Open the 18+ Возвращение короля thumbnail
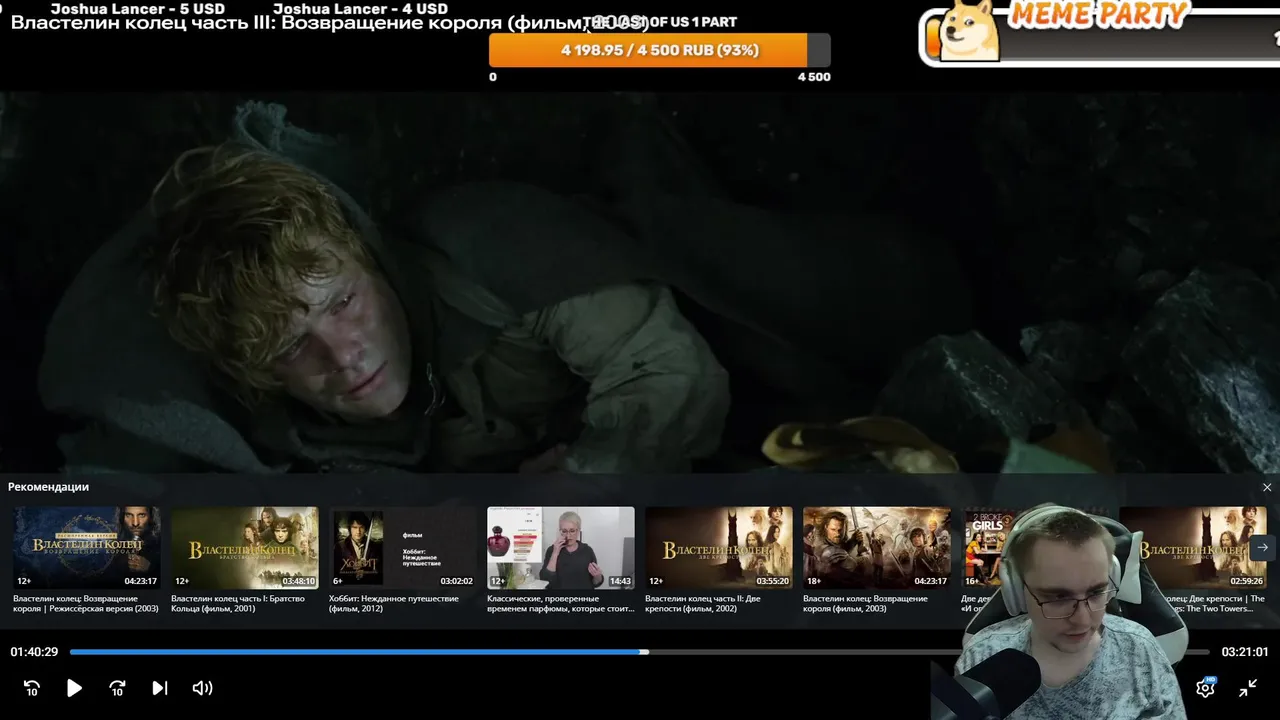 pos(877,547)
